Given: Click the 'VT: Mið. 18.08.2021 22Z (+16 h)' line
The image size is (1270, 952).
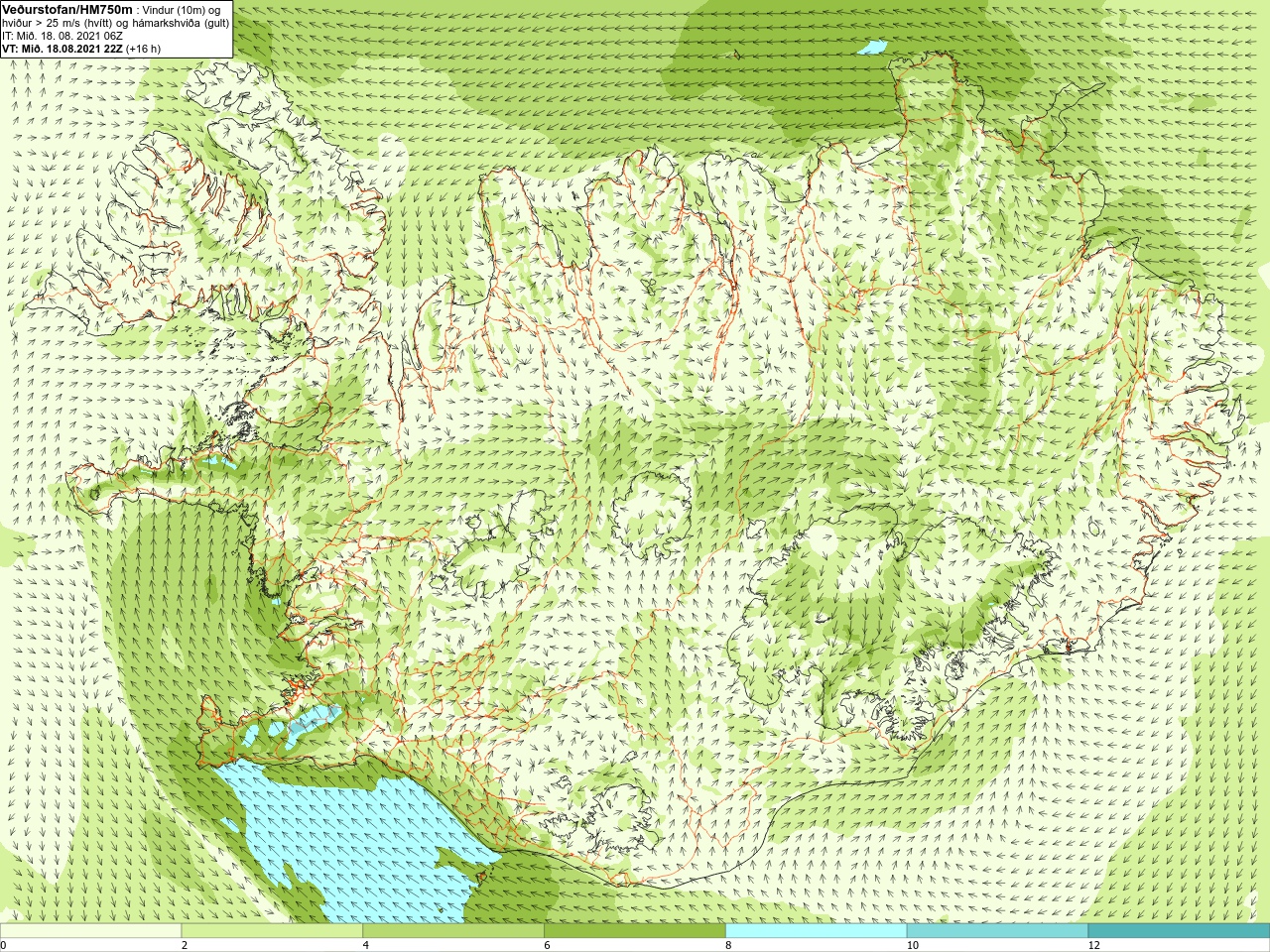Looking at the screenshot, I should 81,48.
